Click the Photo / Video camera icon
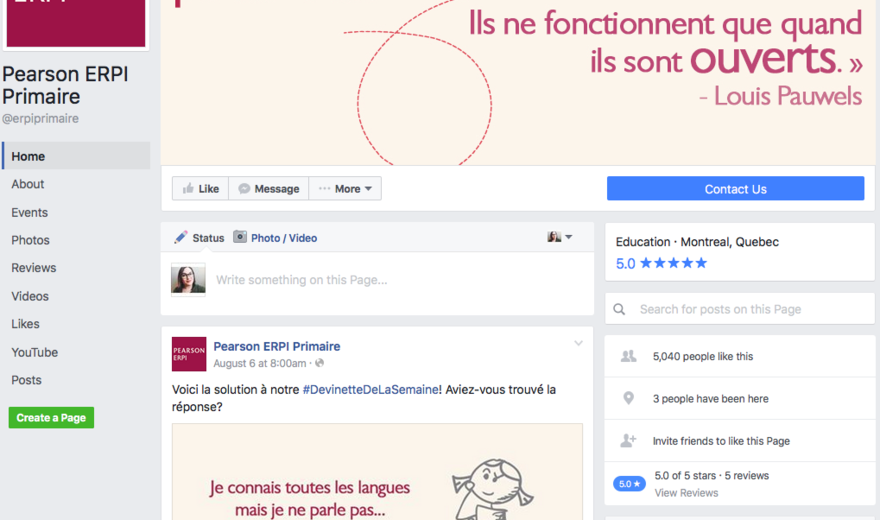Viewport: 880px width, 520px height. pyautogui.click(x=240, y=237)
